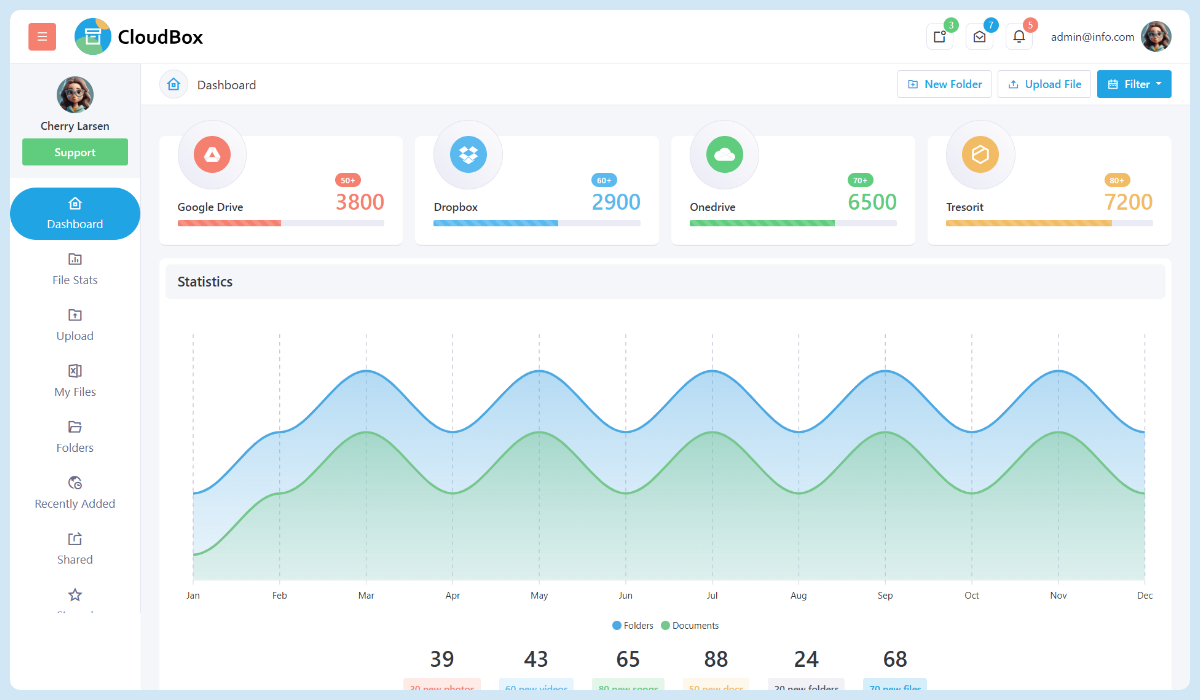Click the home icon in the breadcrumb bar
Viewport: 1200px width, 700px height.
click(173, 84)
